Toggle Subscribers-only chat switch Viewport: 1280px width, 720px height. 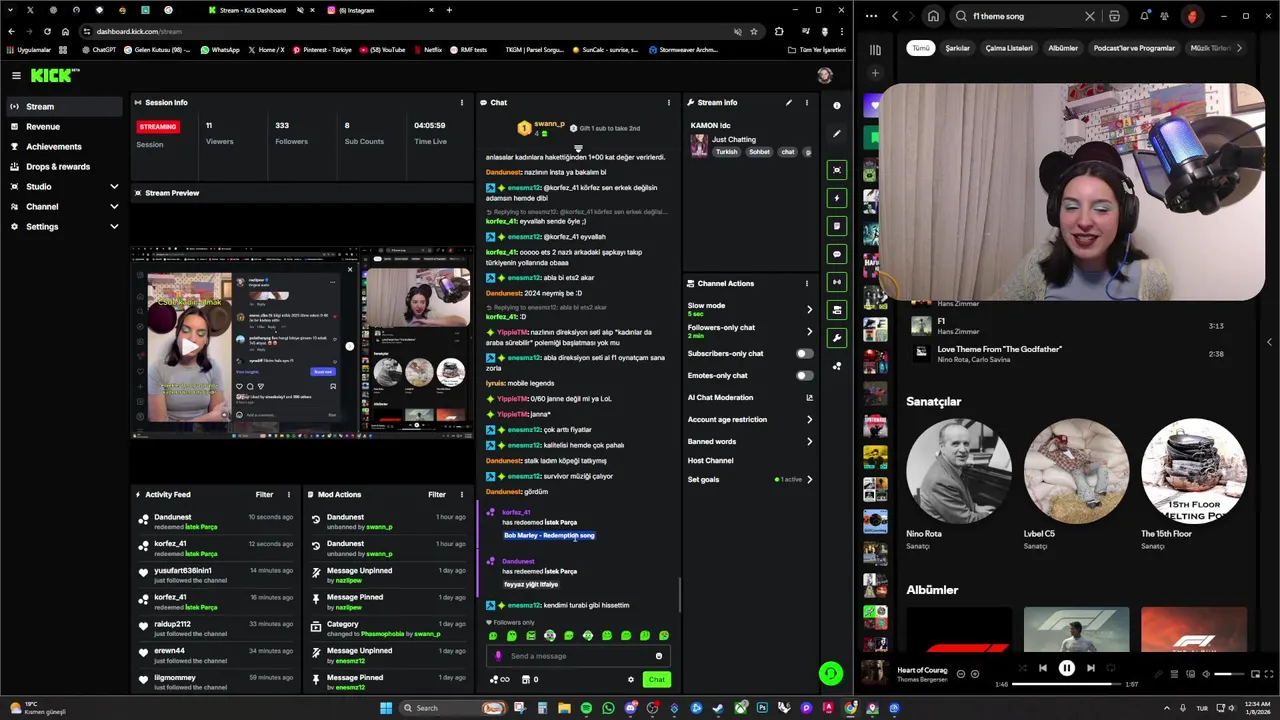(804, 353)
